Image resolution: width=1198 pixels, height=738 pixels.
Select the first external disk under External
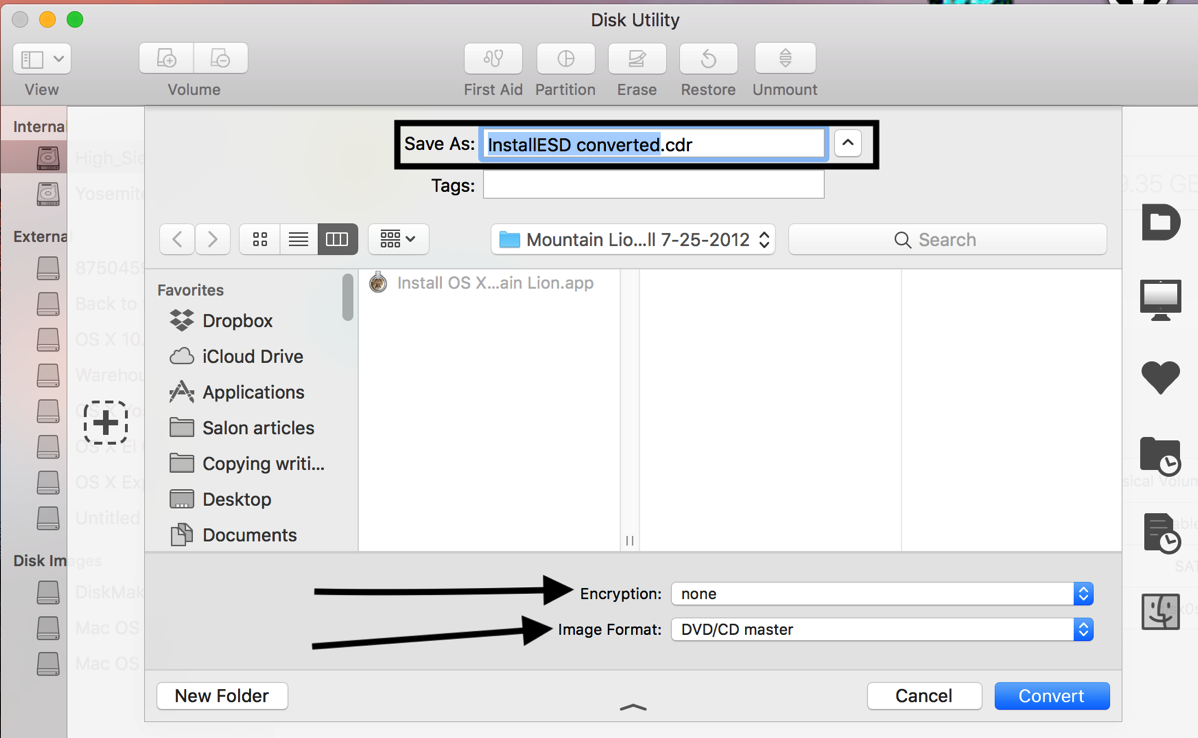pyautogui.click(x=48, y=268)
